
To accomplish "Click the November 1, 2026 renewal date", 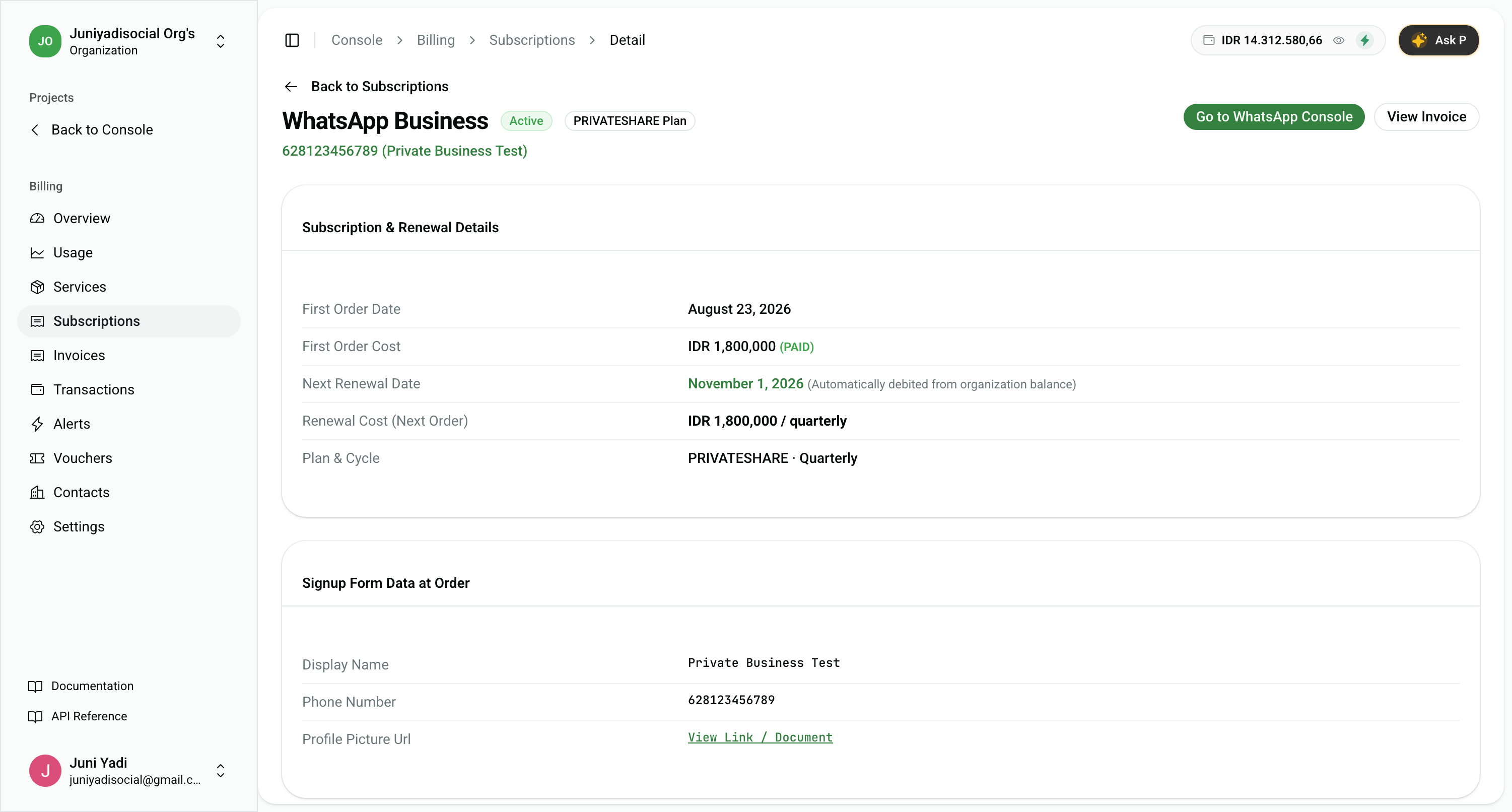I will click(745, 383).
